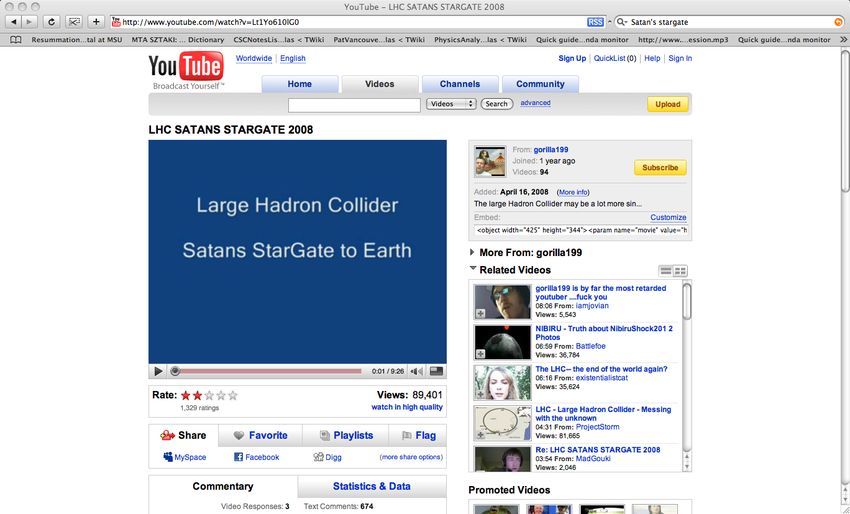
Task: Switch to Statistics & Data tab
Action: (372, 486)
